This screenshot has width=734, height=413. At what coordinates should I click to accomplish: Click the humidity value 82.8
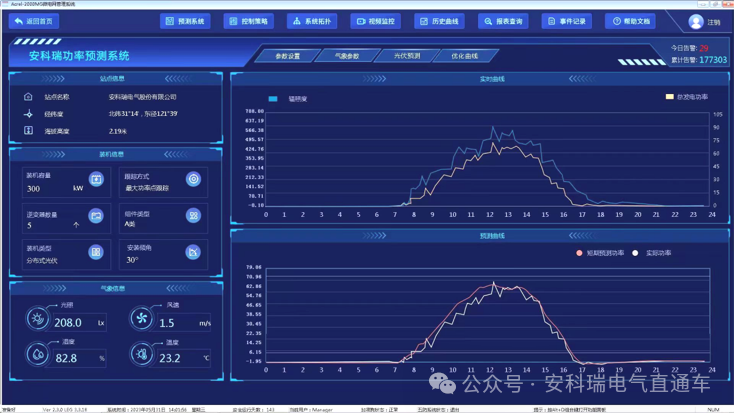pyautogui.click(x=66, y=358)
